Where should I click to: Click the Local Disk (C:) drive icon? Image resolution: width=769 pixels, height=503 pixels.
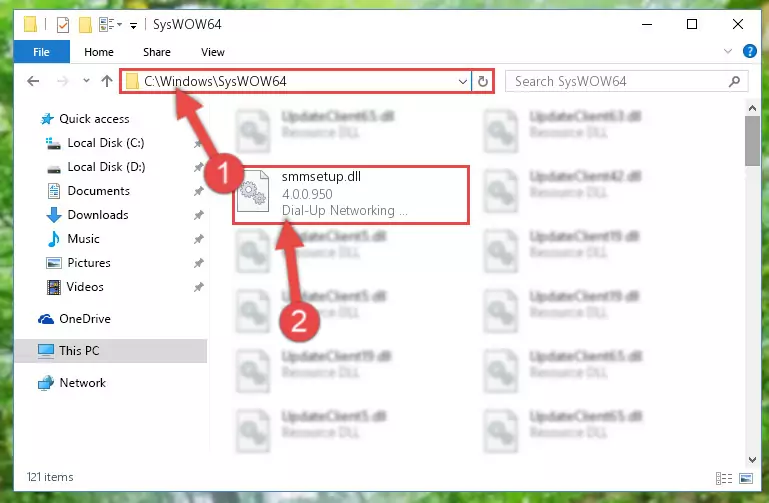(x=53, y=143)
